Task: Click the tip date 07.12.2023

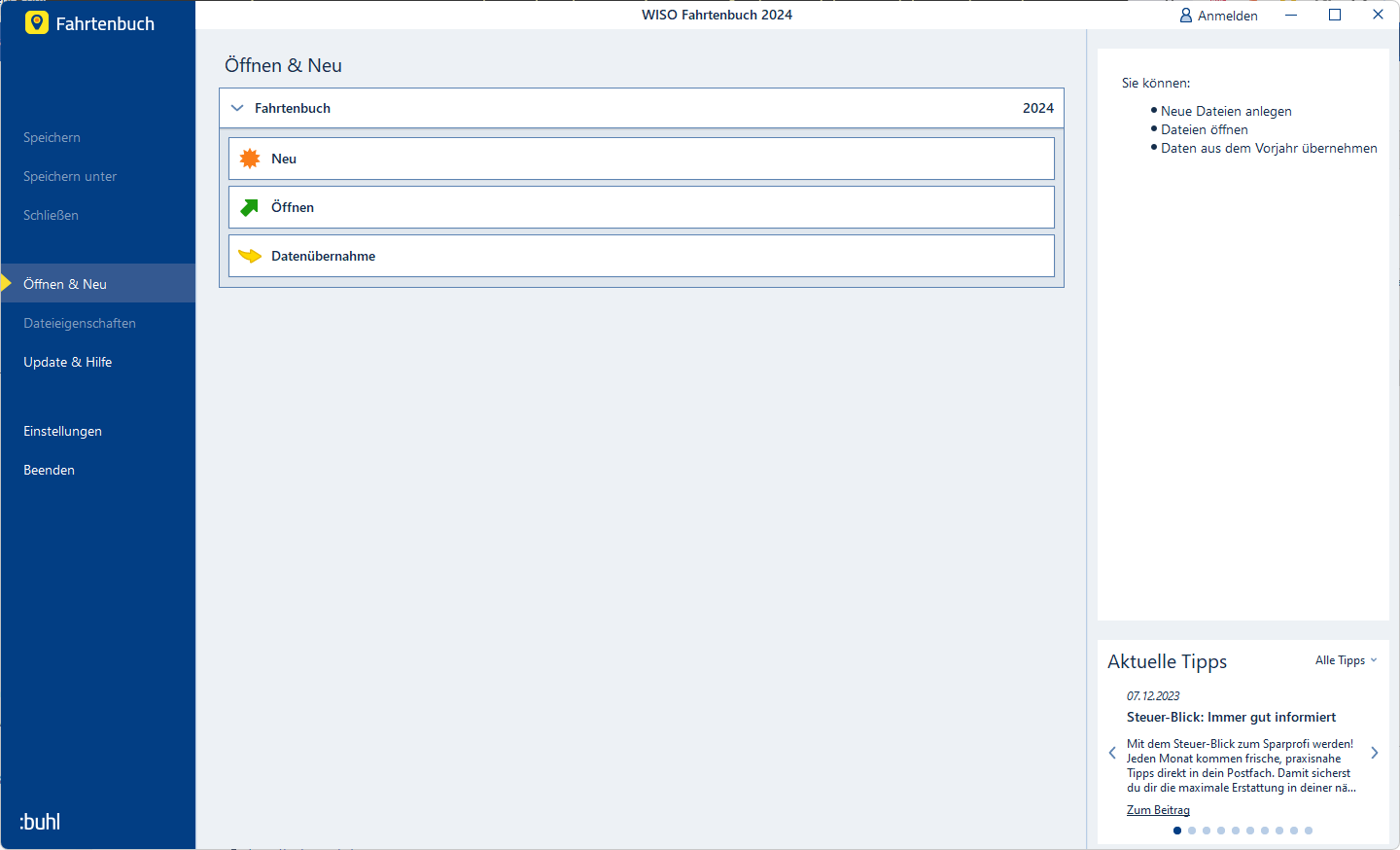Action: click(x=1153, y=696)
